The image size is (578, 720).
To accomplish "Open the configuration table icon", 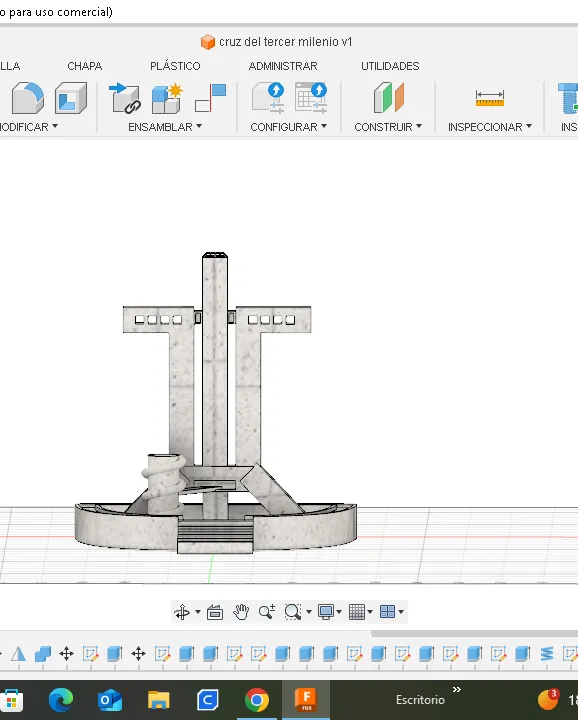I will 311,97.
